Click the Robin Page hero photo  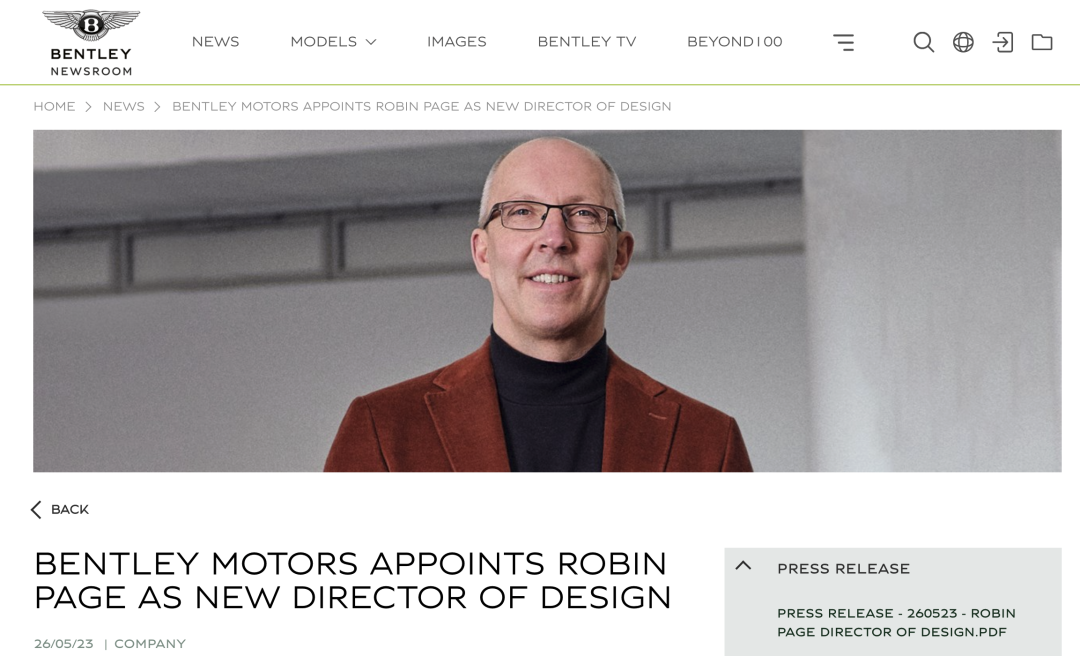click(547, 300)
